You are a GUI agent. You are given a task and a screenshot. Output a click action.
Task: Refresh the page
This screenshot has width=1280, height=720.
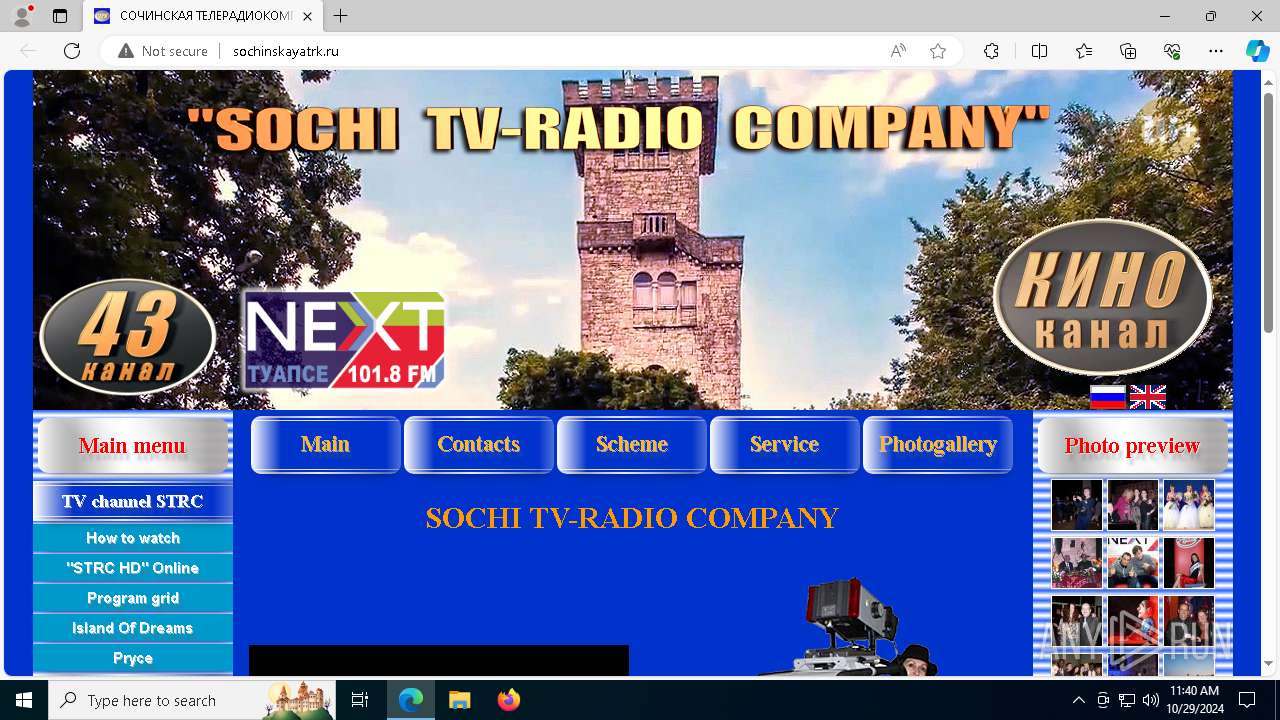(72, 51)
